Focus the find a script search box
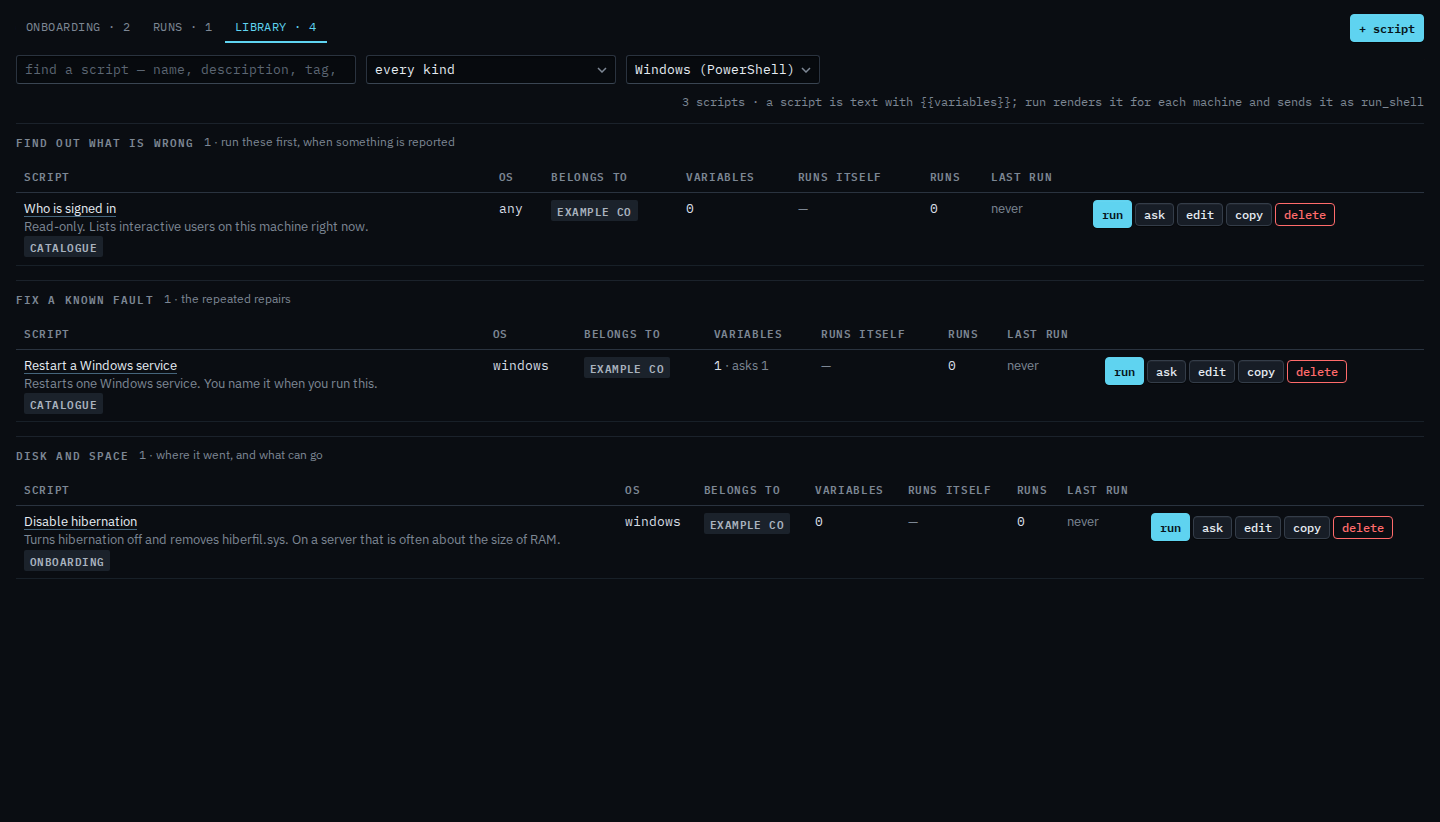1440x822 pixels. point(186,70)
